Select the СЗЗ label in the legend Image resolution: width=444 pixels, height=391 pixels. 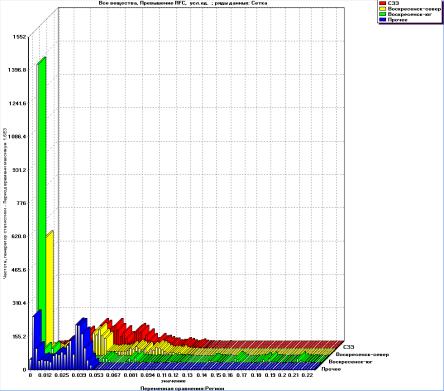(x=392, y=3)
